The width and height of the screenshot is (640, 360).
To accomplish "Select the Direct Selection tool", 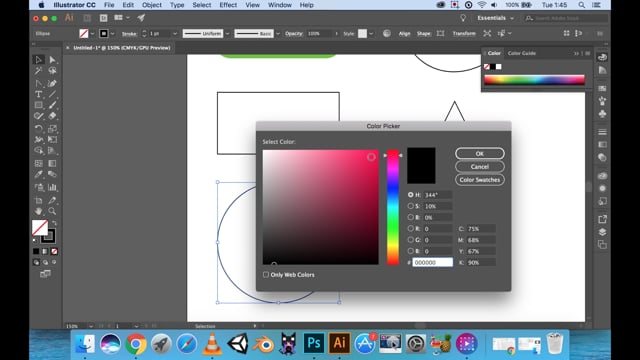I will [52, 60].
